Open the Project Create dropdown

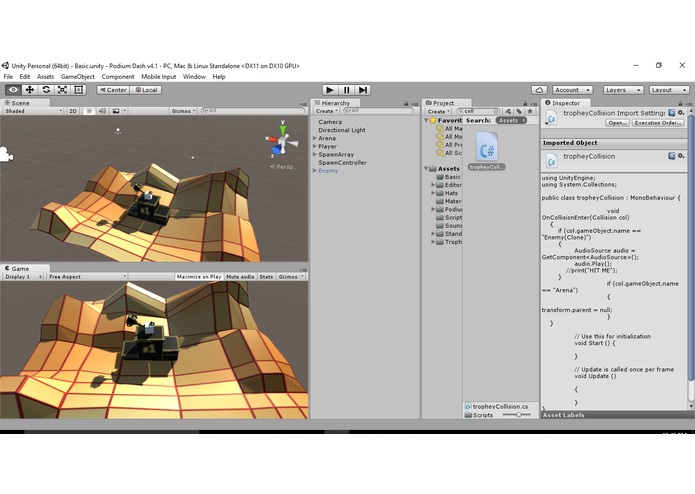pyautogui.click(x=439, y=111)
